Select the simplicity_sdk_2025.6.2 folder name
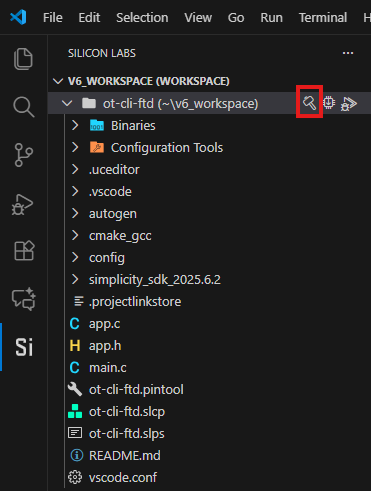 click(x=155, y=280)
